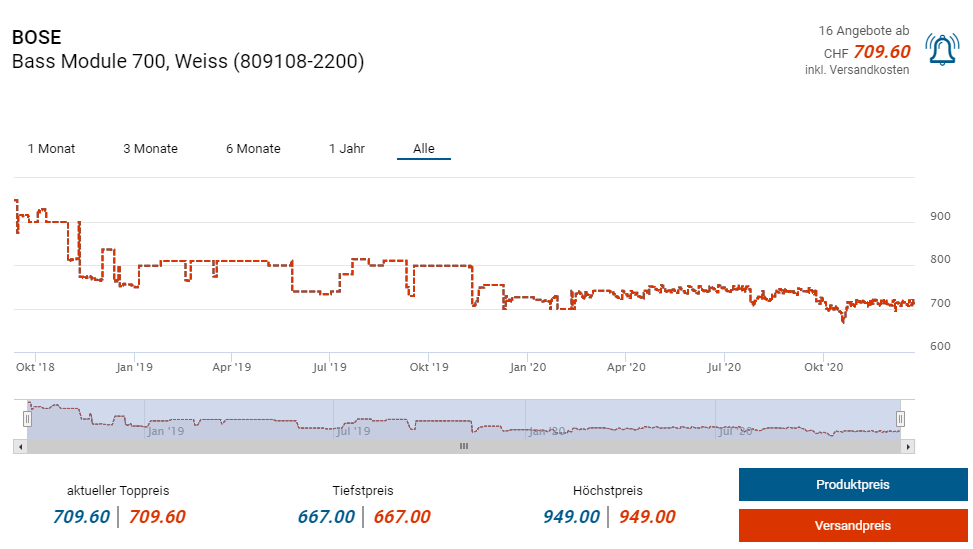Show the 6 Monate price history
This screenshot has width=973, height=549.
[x=253, y=149]
